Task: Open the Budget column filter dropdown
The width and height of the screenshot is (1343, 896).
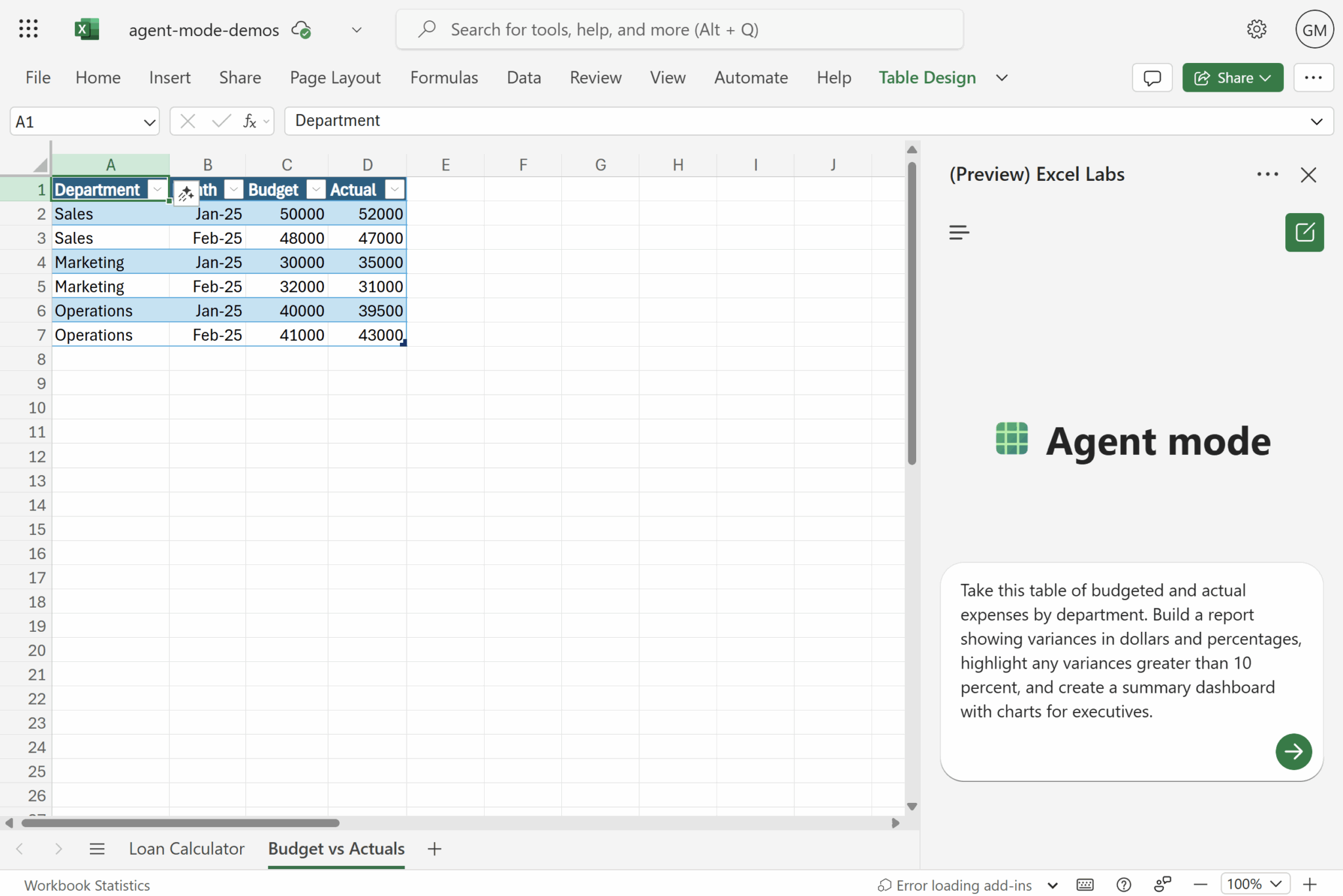Action: 316,189
